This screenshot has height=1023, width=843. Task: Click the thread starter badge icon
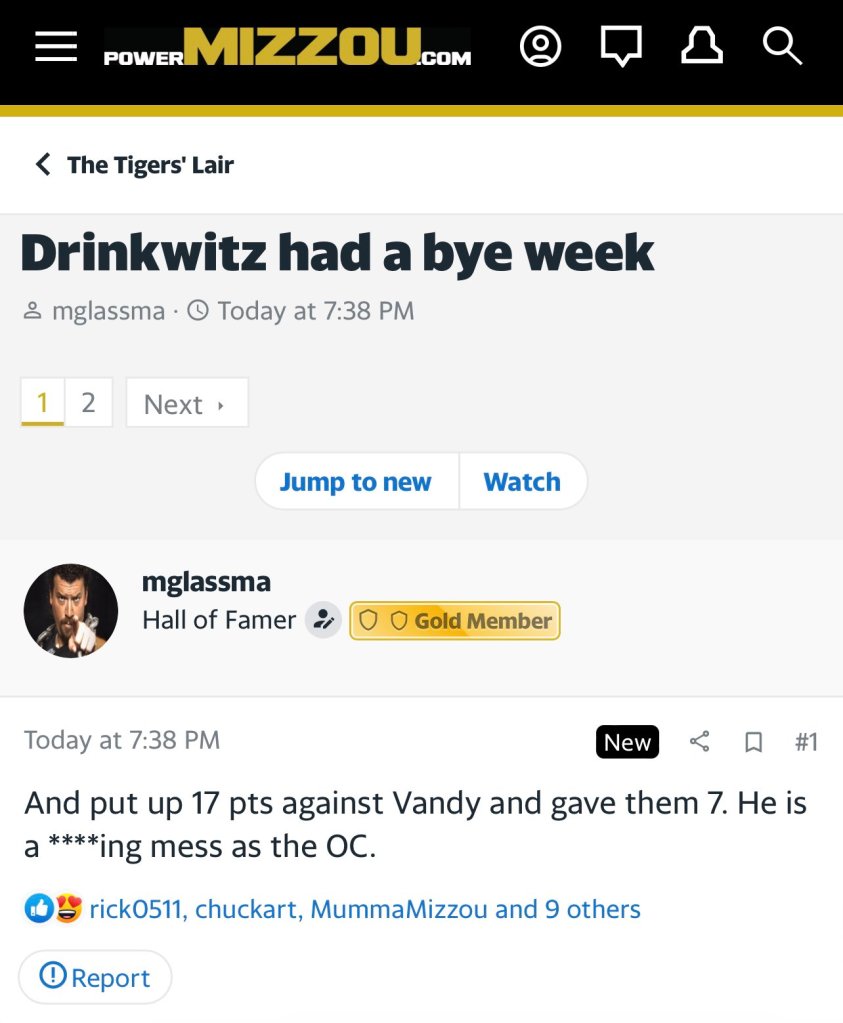323,620
